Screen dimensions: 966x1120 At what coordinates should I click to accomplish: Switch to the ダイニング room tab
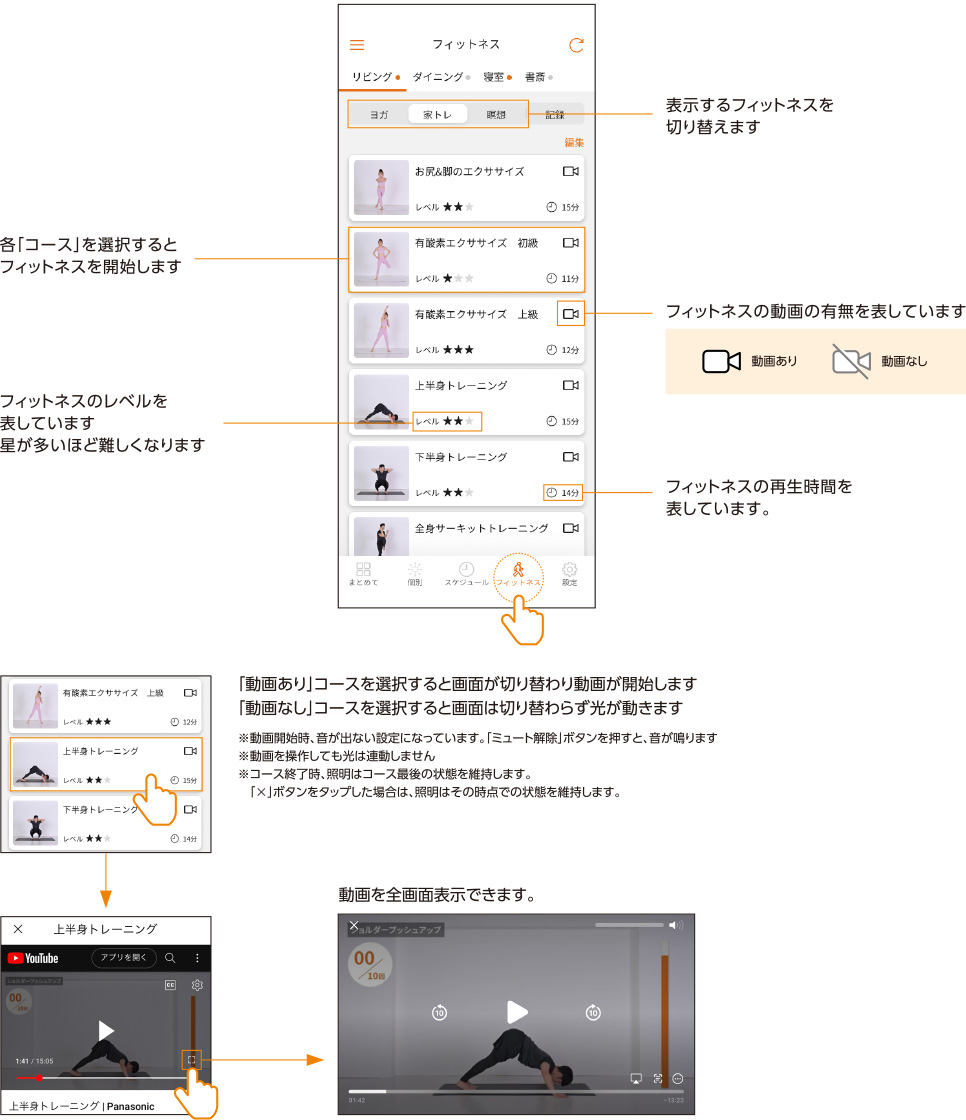click(x=441, y=76)
